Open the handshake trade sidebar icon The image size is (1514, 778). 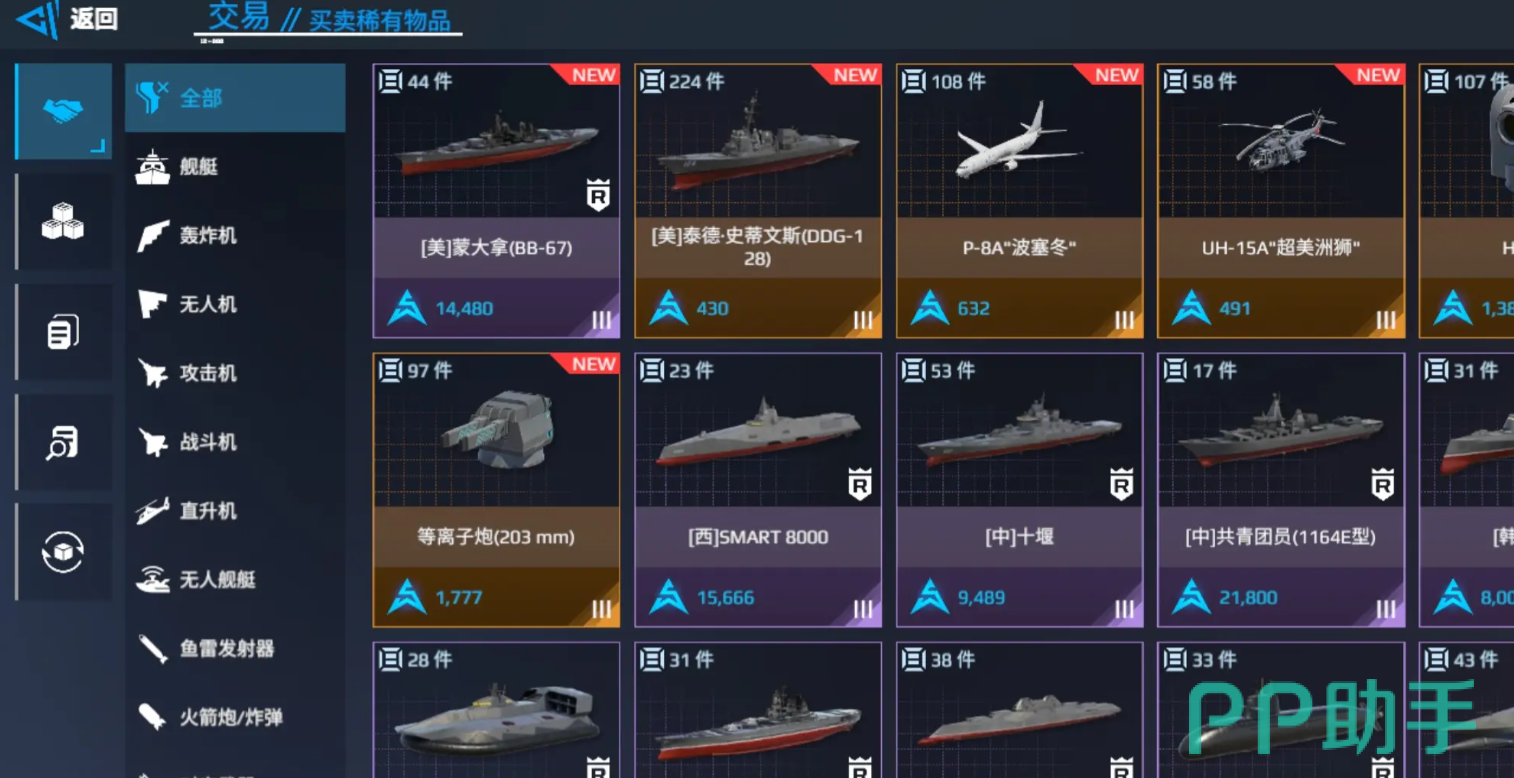pos(64,111)
